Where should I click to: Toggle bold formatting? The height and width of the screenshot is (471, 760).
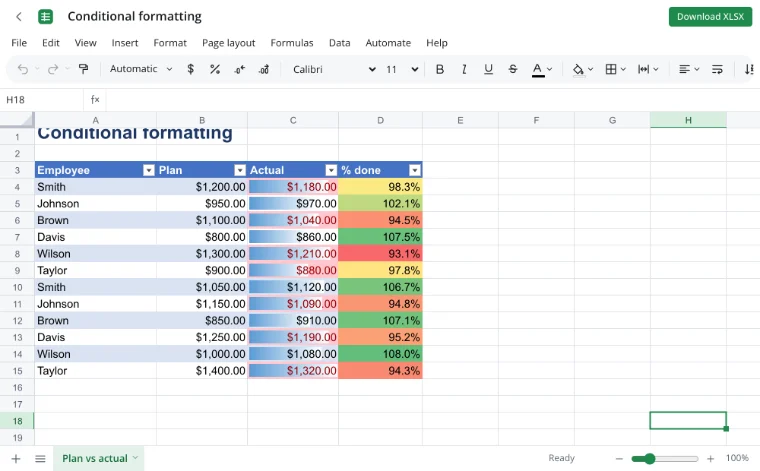coord(440,69)
